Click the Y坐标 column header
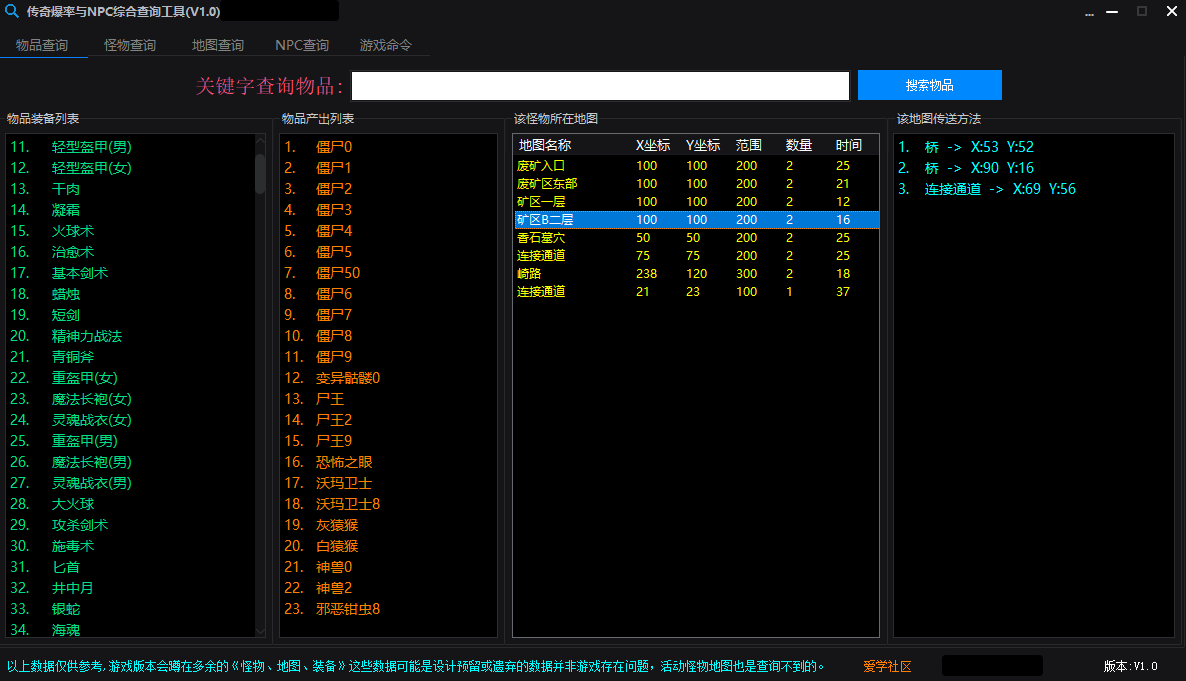This screenshot has width=1186, height=681. [703, 145]
